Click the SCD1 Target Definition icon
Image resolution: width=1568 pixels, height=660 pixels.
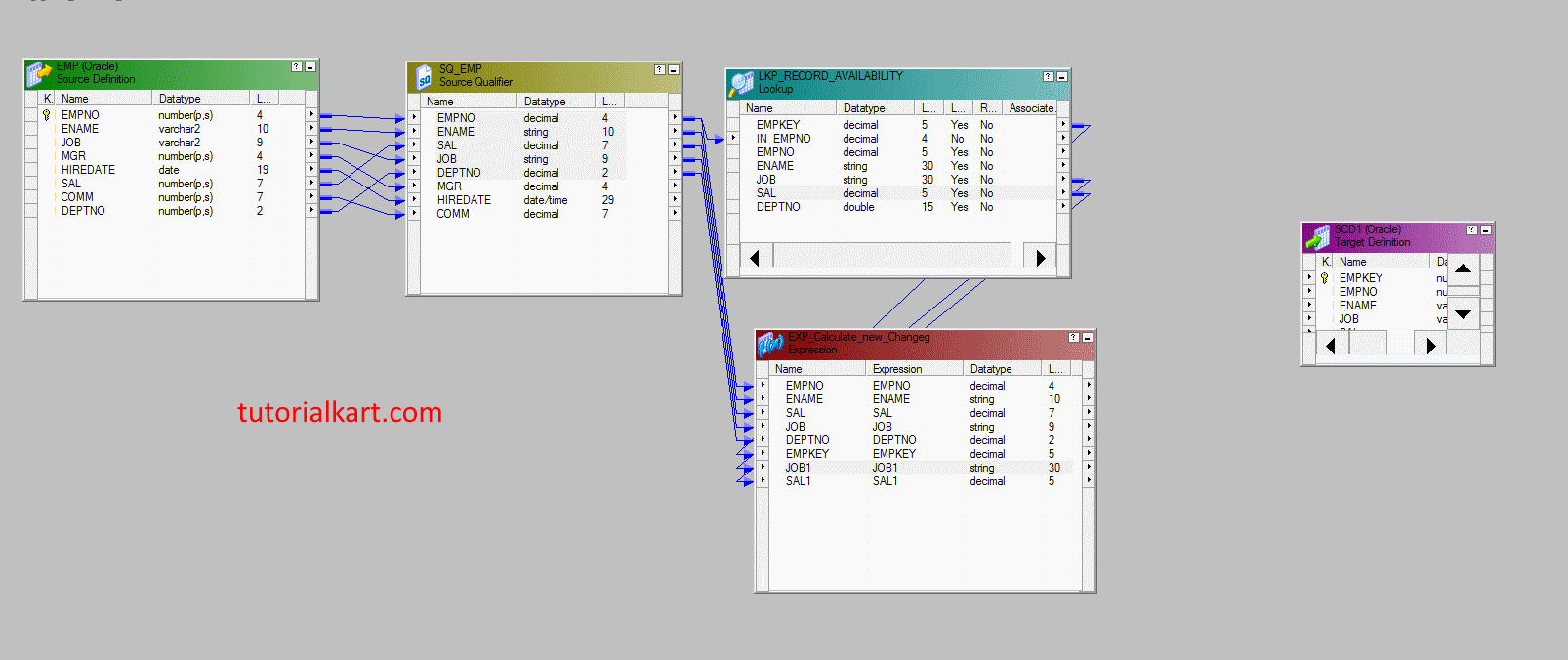[1318, 236]
